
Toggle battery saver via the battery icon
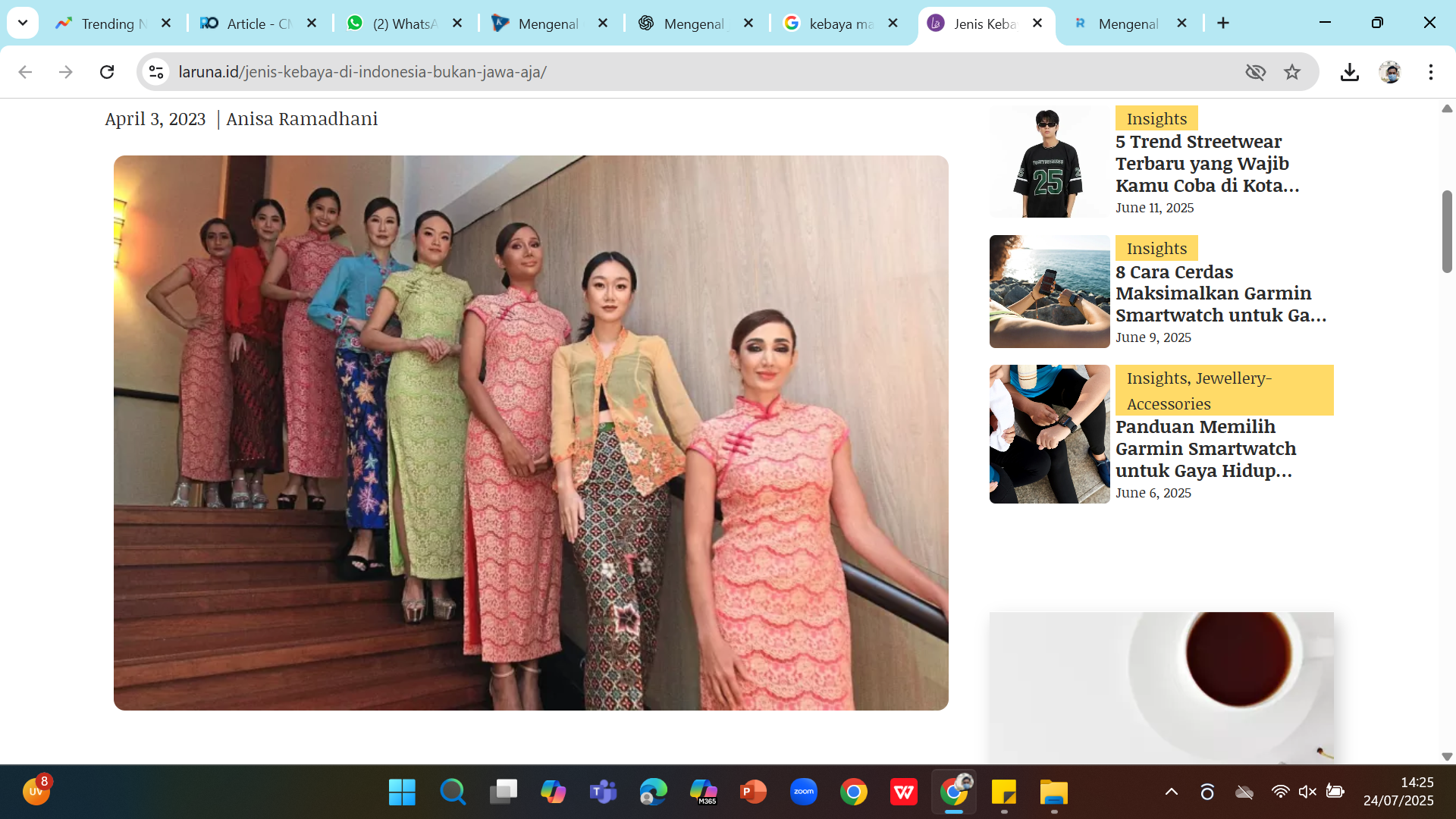[x=1333, y=792]
